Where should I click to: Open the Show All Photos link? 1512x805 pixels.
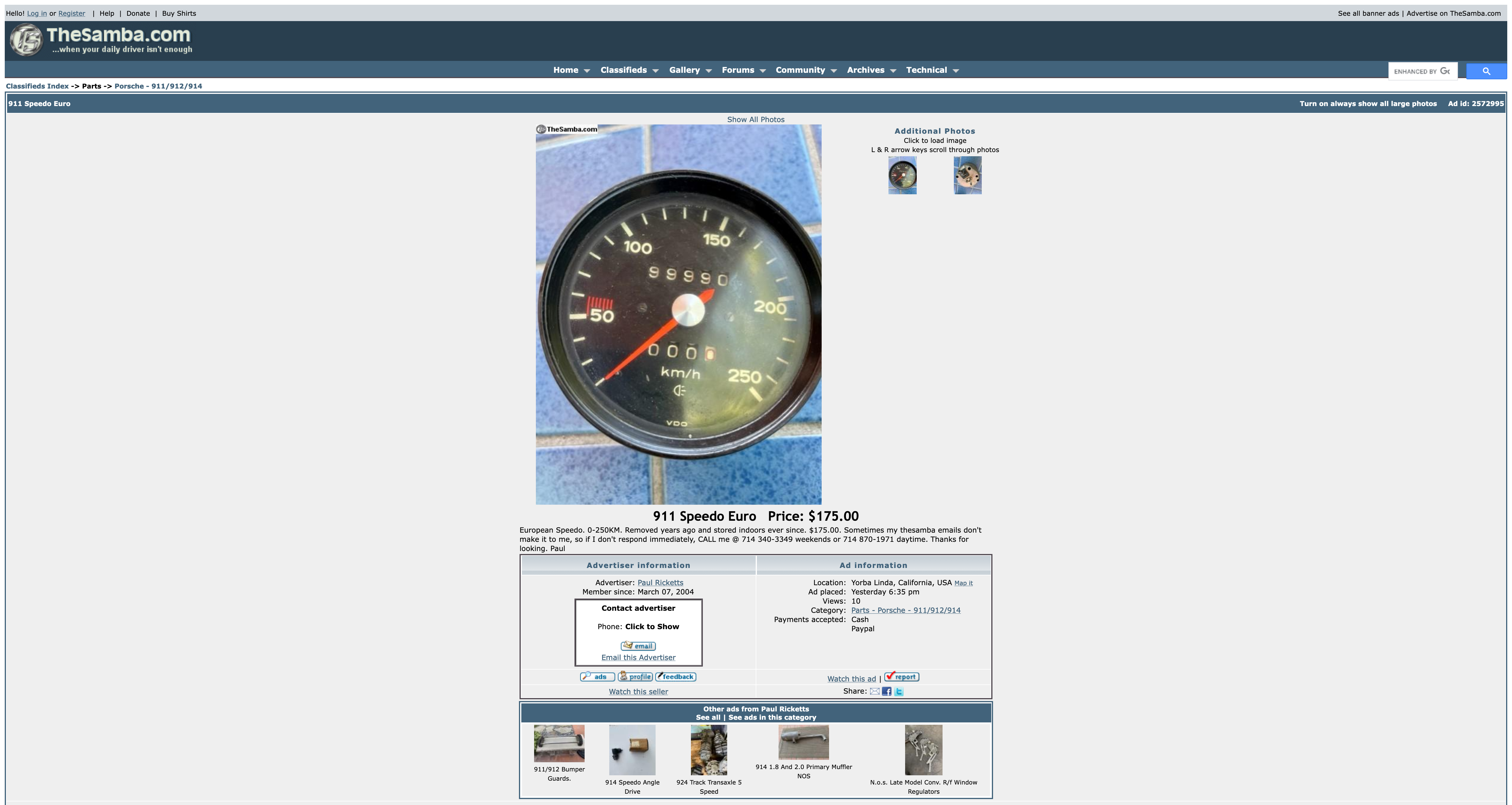click(x=755, y=119)
